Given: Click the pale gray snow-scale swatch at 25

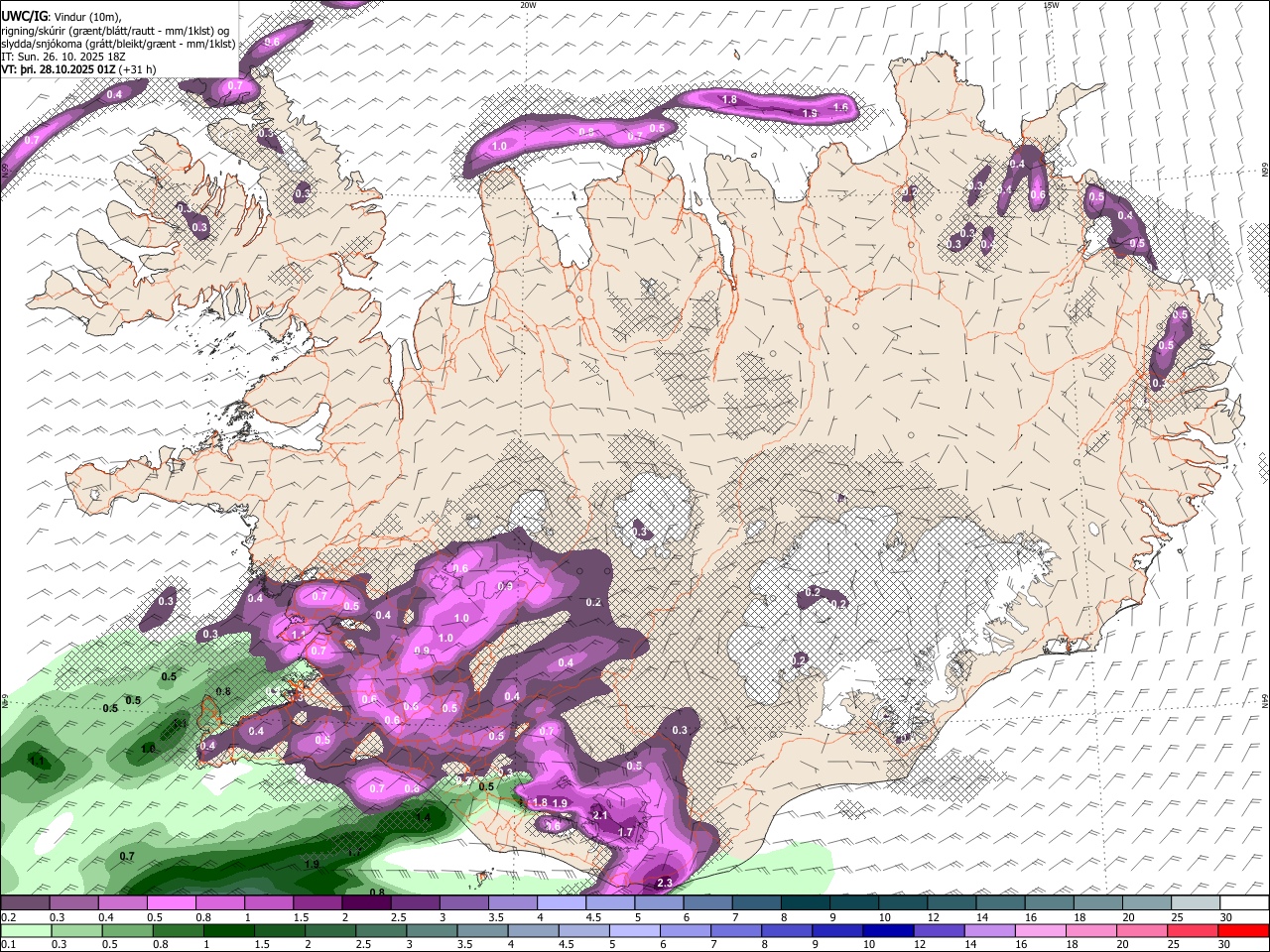Looking at the screenshot, I should click(1194, 902).
